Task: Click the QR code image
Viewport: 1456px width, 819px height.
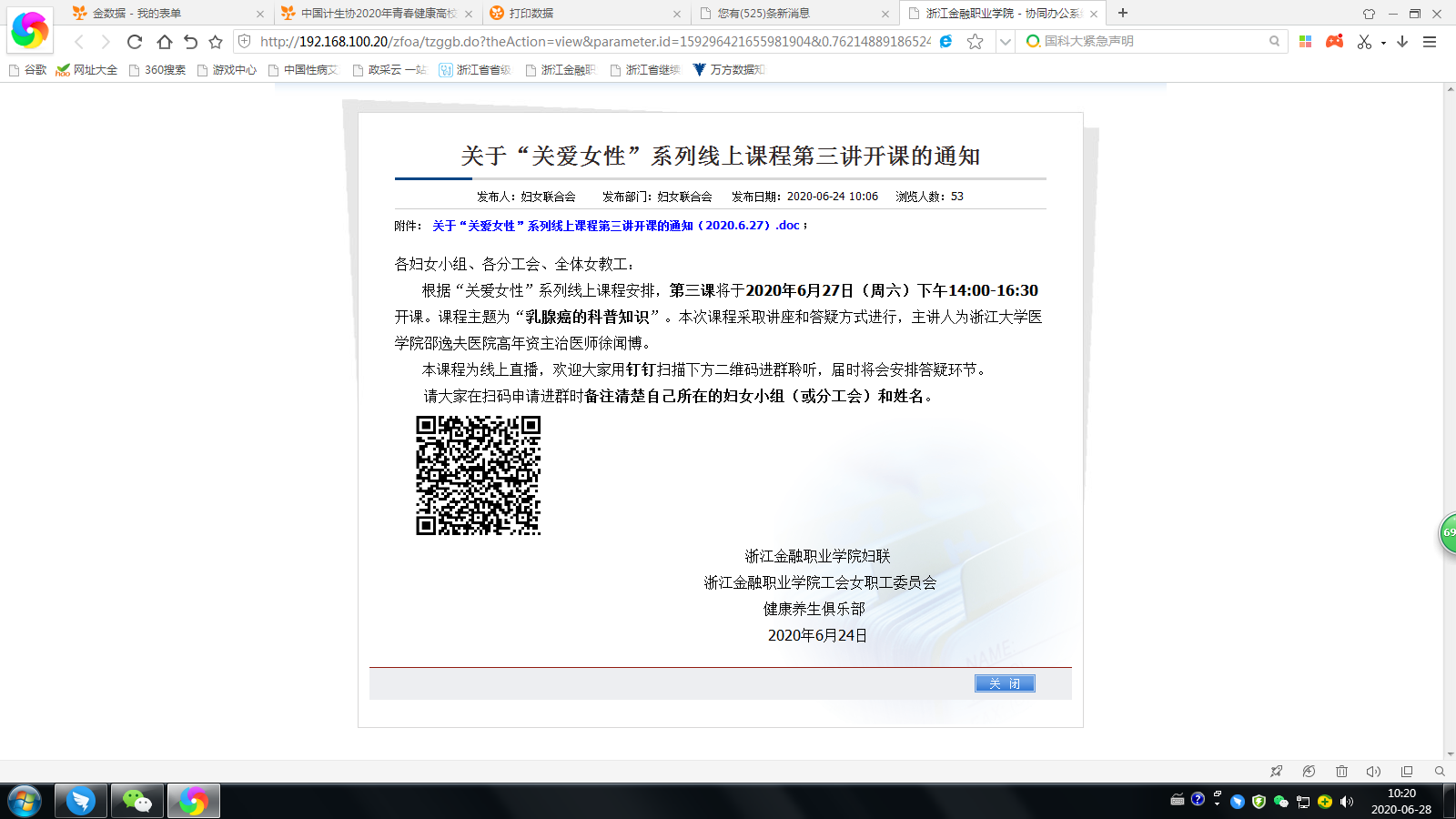Action: 479,475
